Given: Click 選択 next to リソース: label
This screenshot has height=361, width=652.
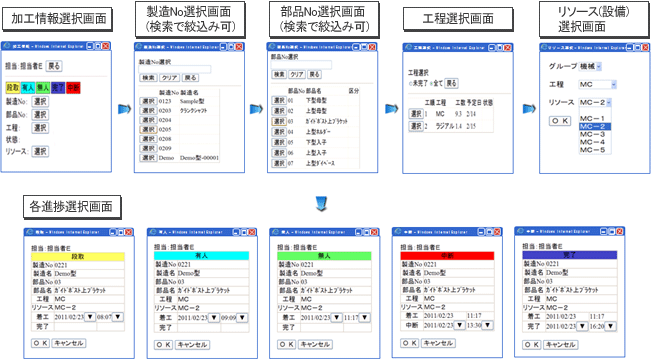Looking at the screenshot, I should point(40,151).
